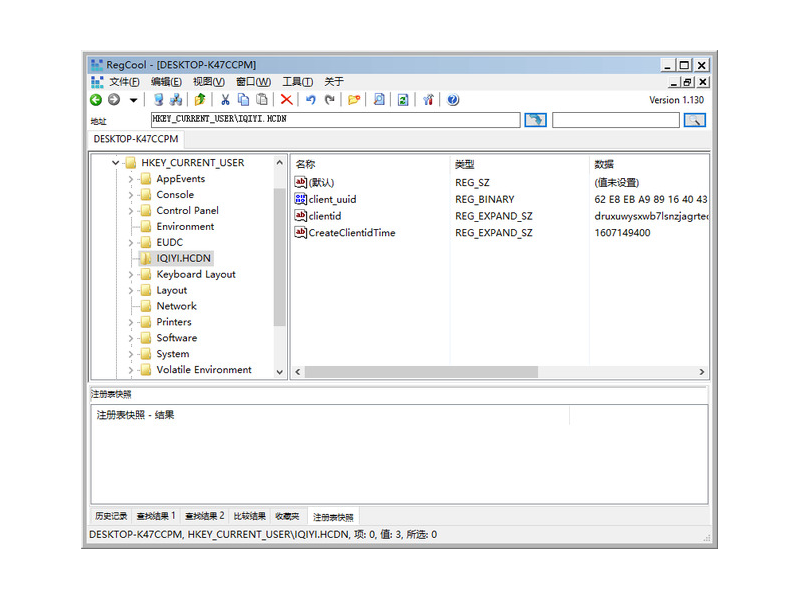
Task: Expand the Software tree node
Action: pyautogui.click(x=131, y=338)
